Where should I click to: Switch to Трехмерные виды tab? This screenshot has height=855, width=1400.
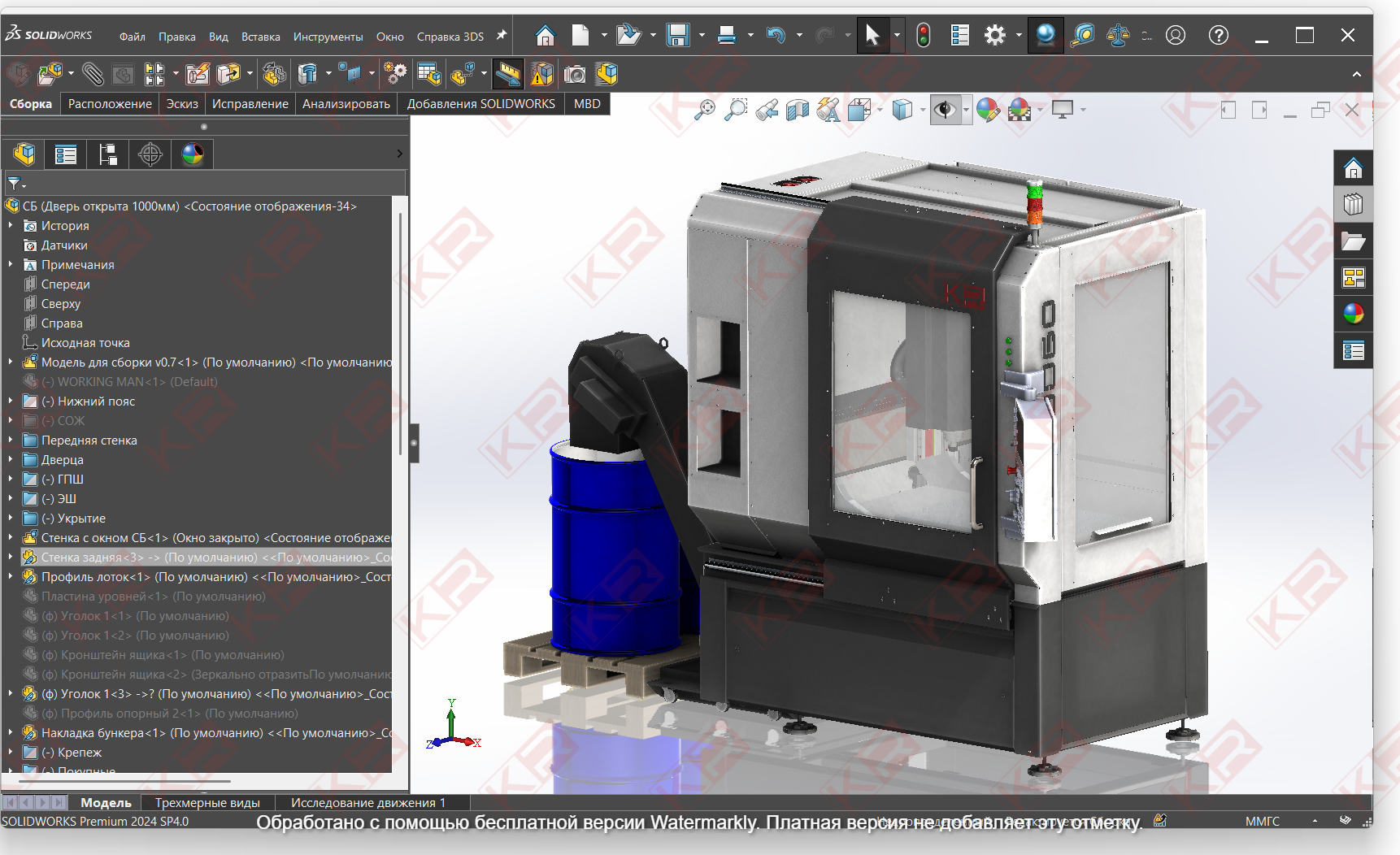207,802
